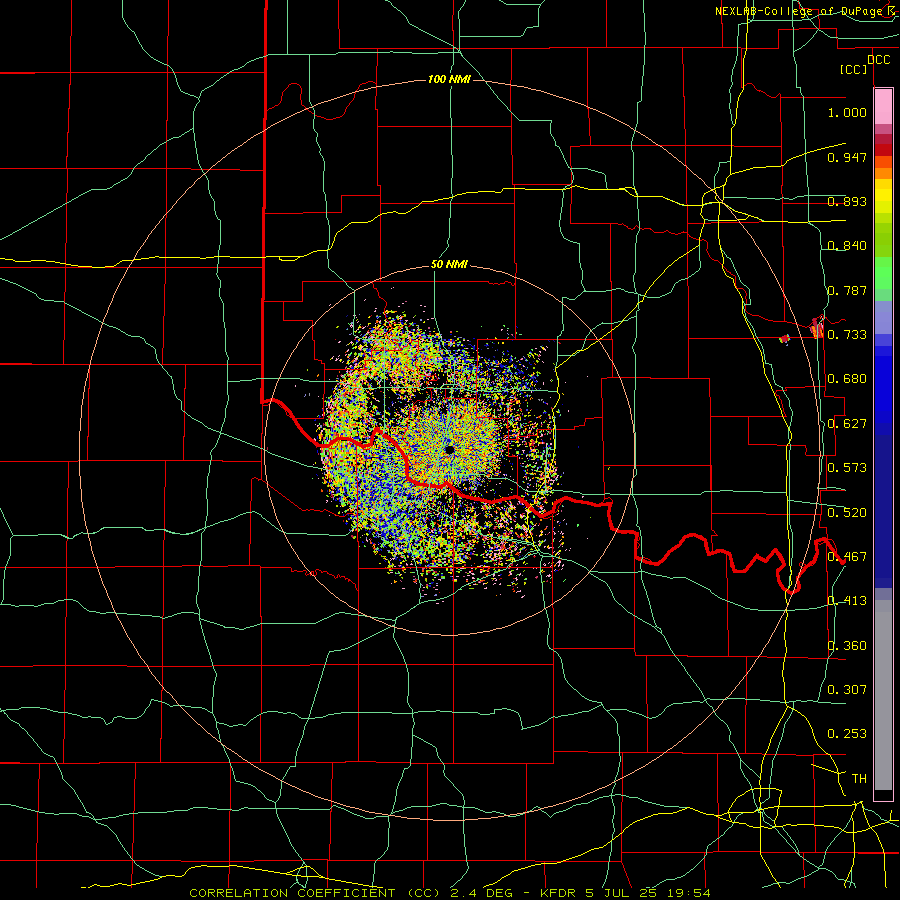The height and width of the screenshot is (900, 900).
Task: Click the 0.520 legend value
Action: tap(847, 513)
